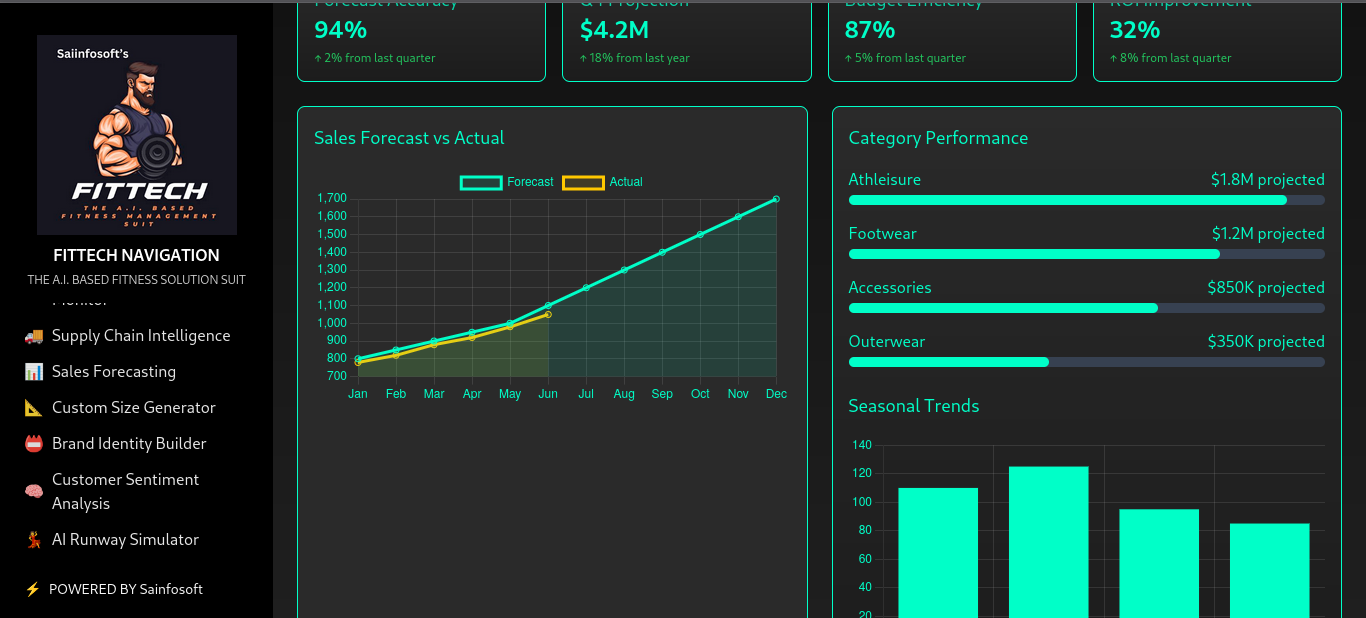
Task: Open the Sales Forecasting page
Action: 114,372
